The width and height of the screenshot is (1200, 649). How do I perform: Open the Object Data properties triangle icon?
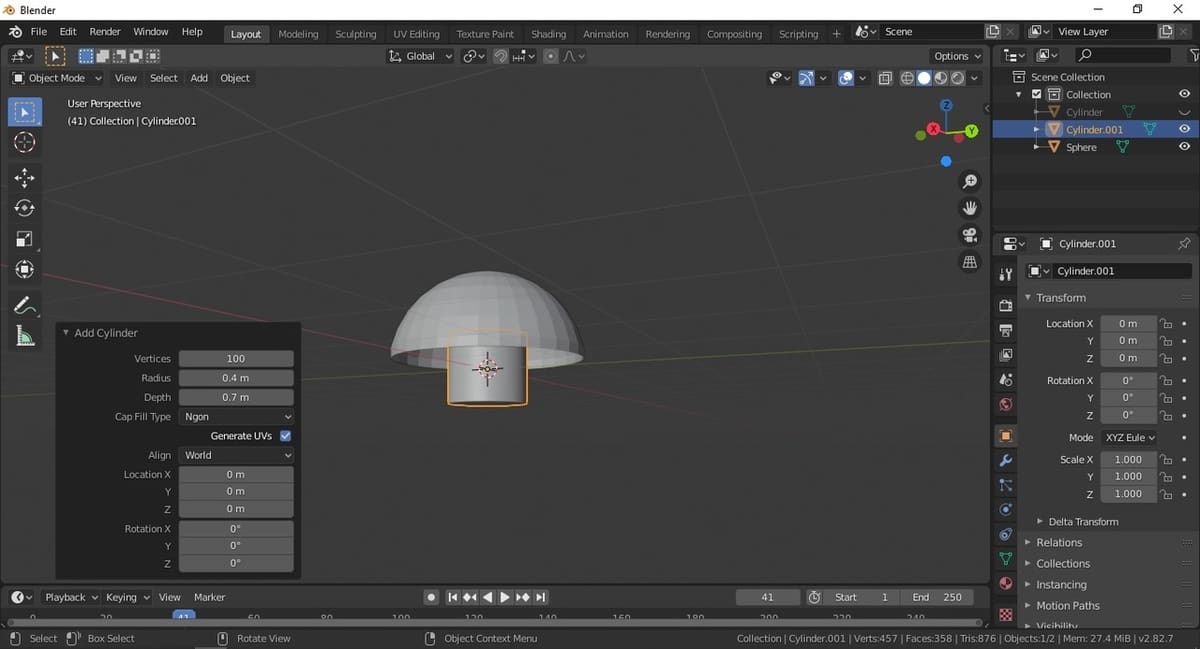(1006, 559)
